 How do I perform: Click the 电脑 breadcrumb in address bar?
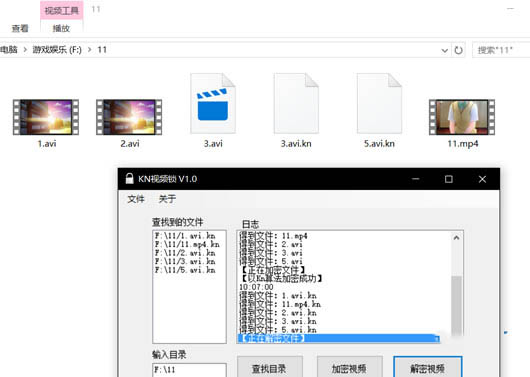tap(9, 50)
